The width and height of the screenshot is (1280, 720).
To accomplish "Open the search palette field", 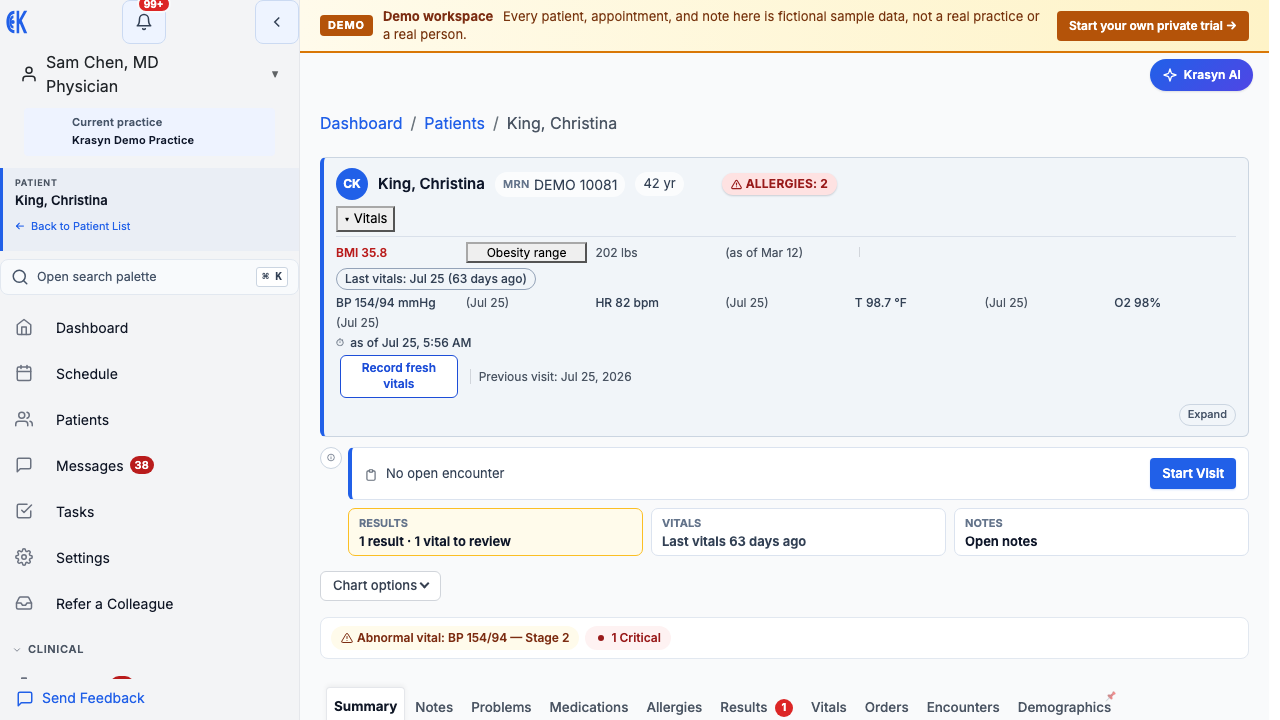I will (x=149, y=277).
